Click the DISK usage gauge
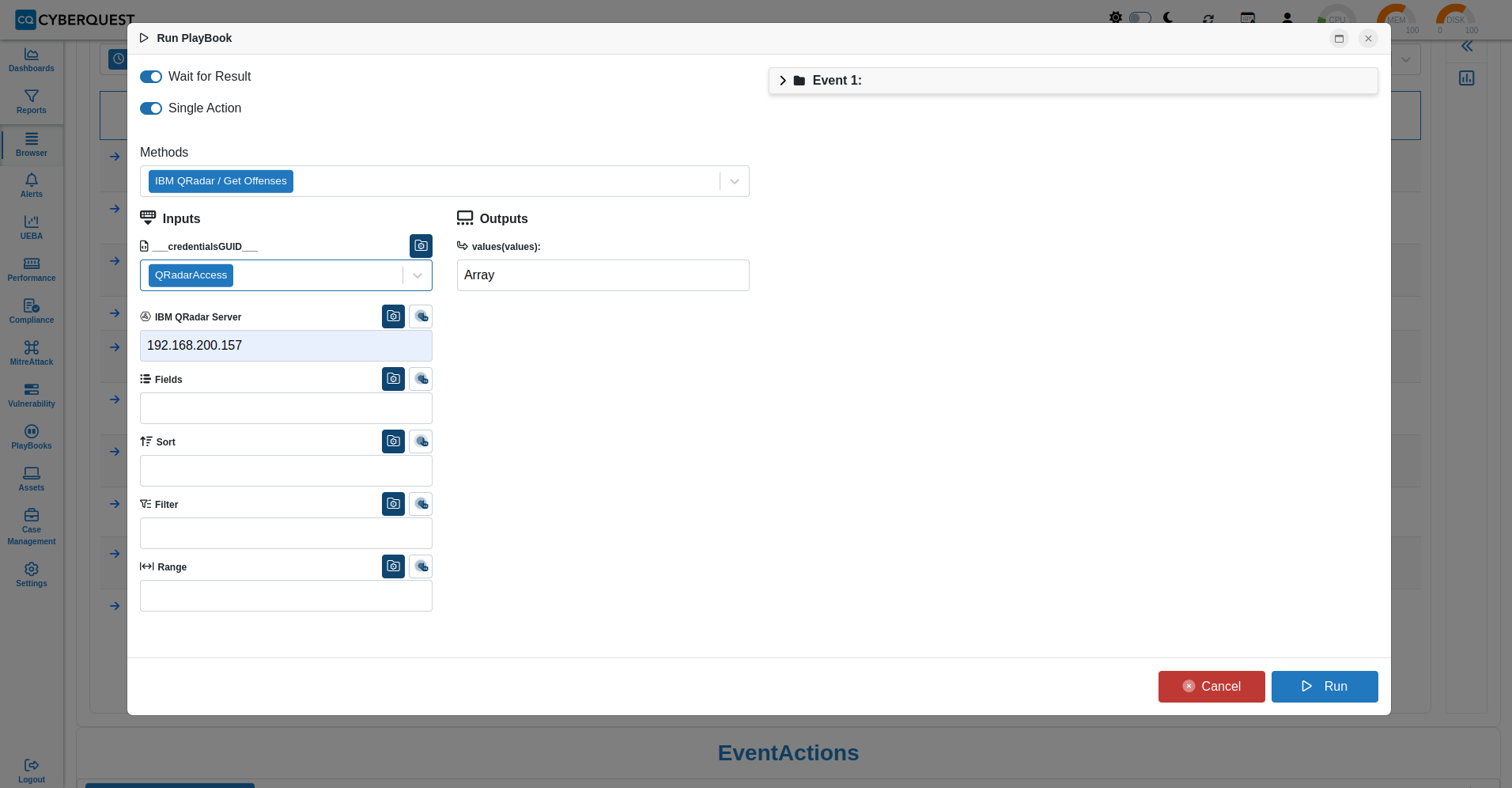Image resolution: width=1512 pixels, height=788 pixels. click(x=1456, y=18)
